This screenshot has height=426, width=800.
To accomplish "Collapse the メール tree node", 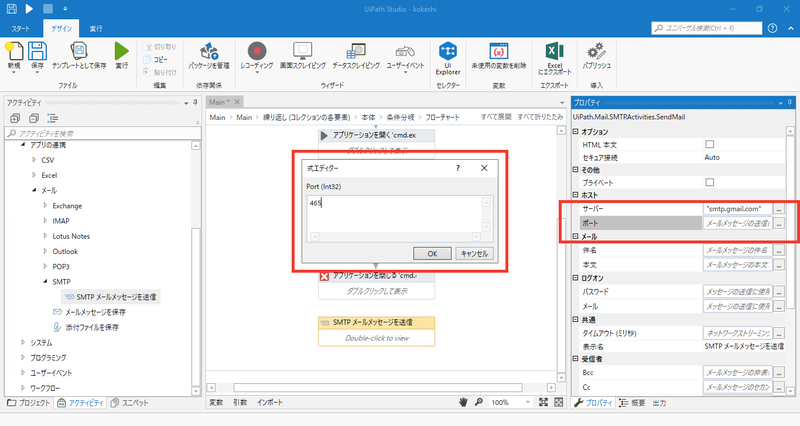I will point(34,190).
